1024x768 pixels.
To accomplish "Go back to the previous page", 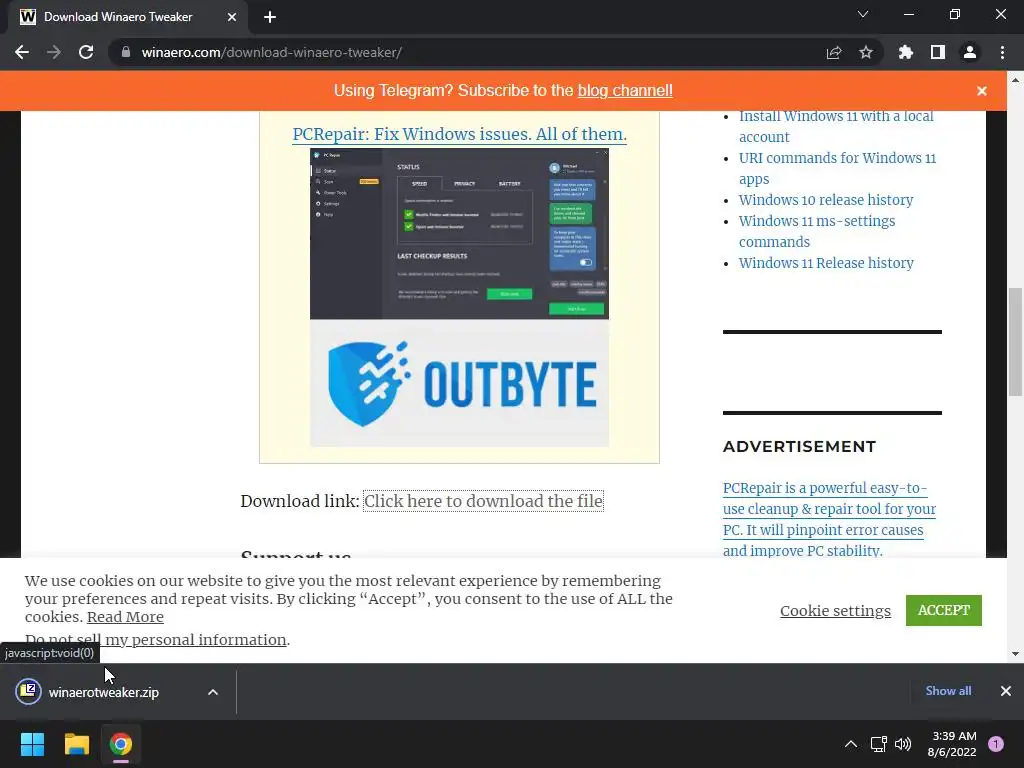I will 22,52.
